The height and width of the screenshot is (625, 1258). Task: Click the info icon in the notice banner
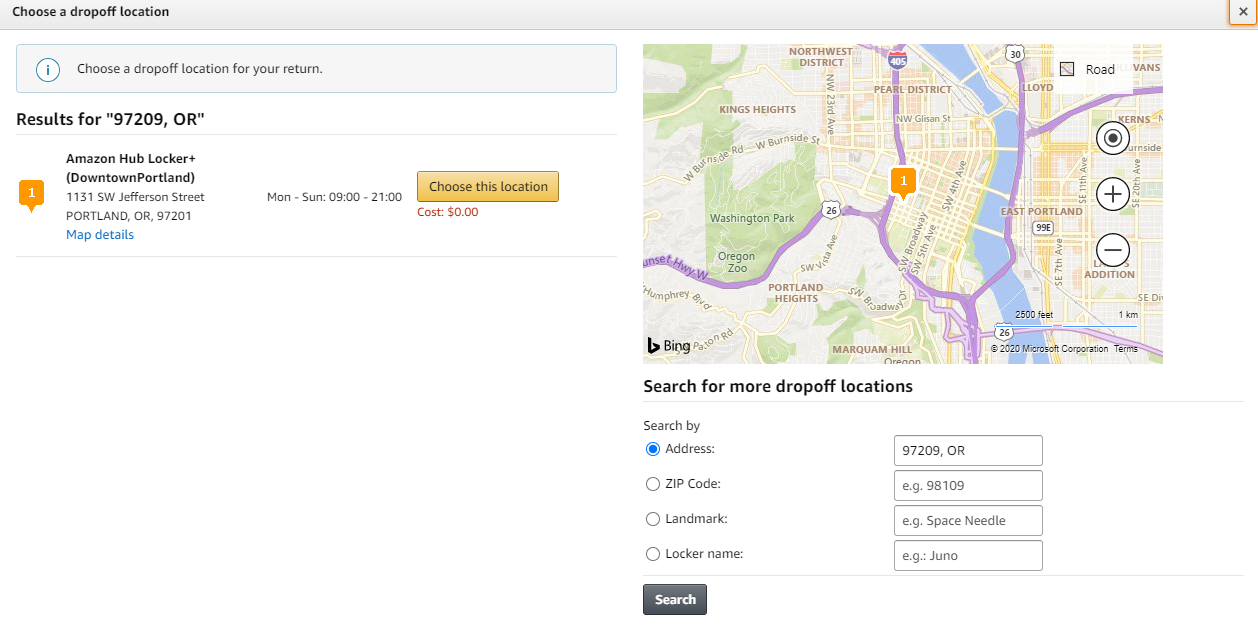[x=48, y=70]
